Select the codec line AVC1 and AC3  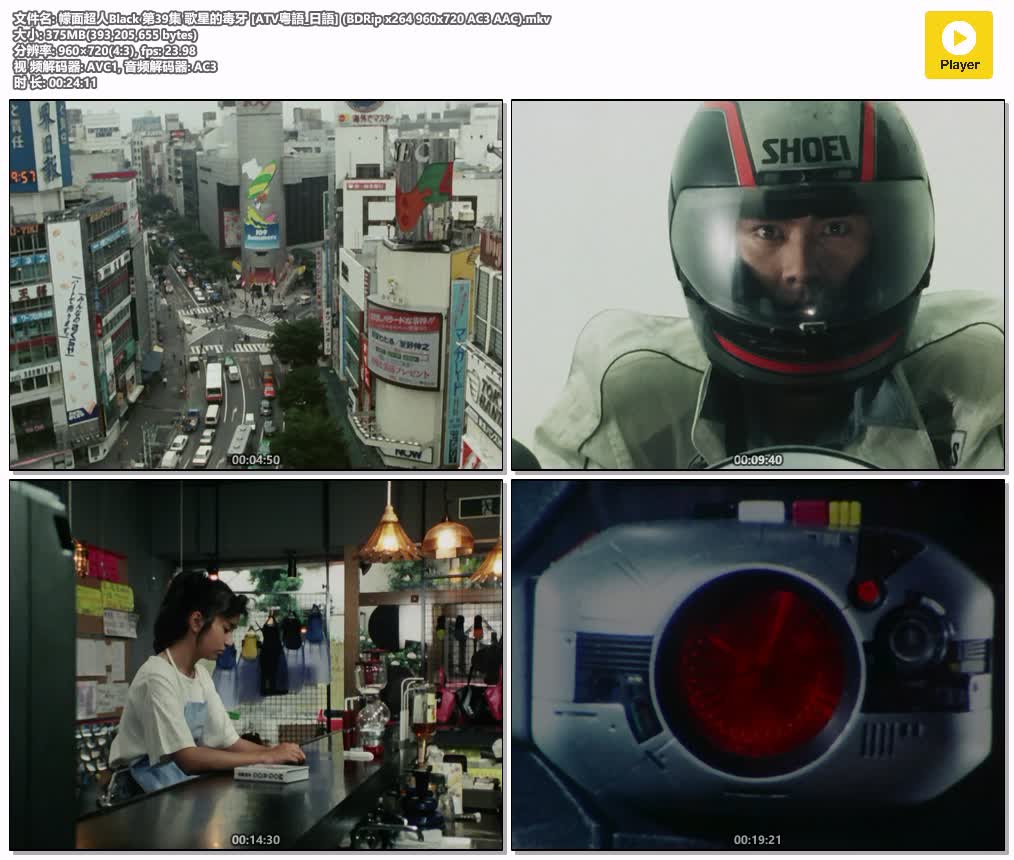pyautogui.click(x=115, y=67)
